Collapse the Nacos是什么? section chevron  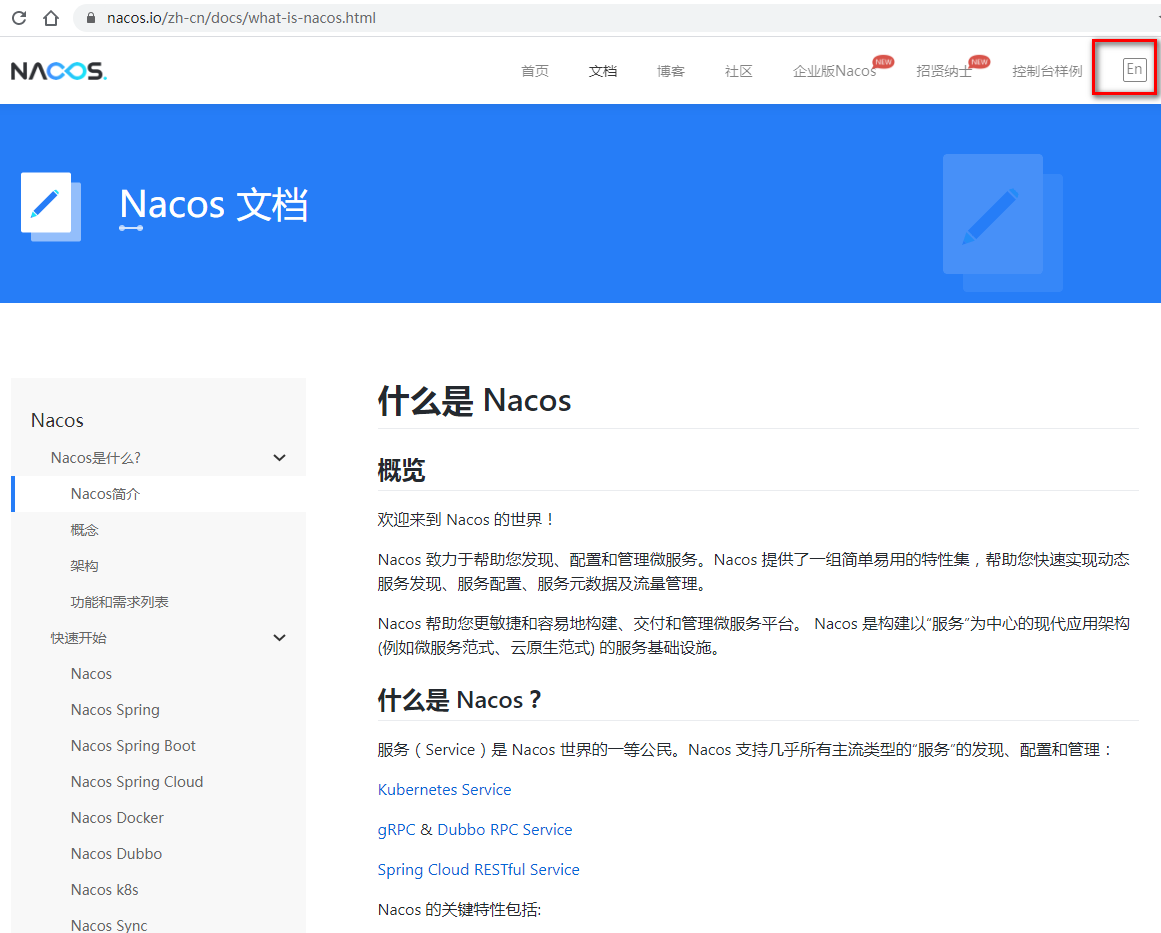pos(279,458)
